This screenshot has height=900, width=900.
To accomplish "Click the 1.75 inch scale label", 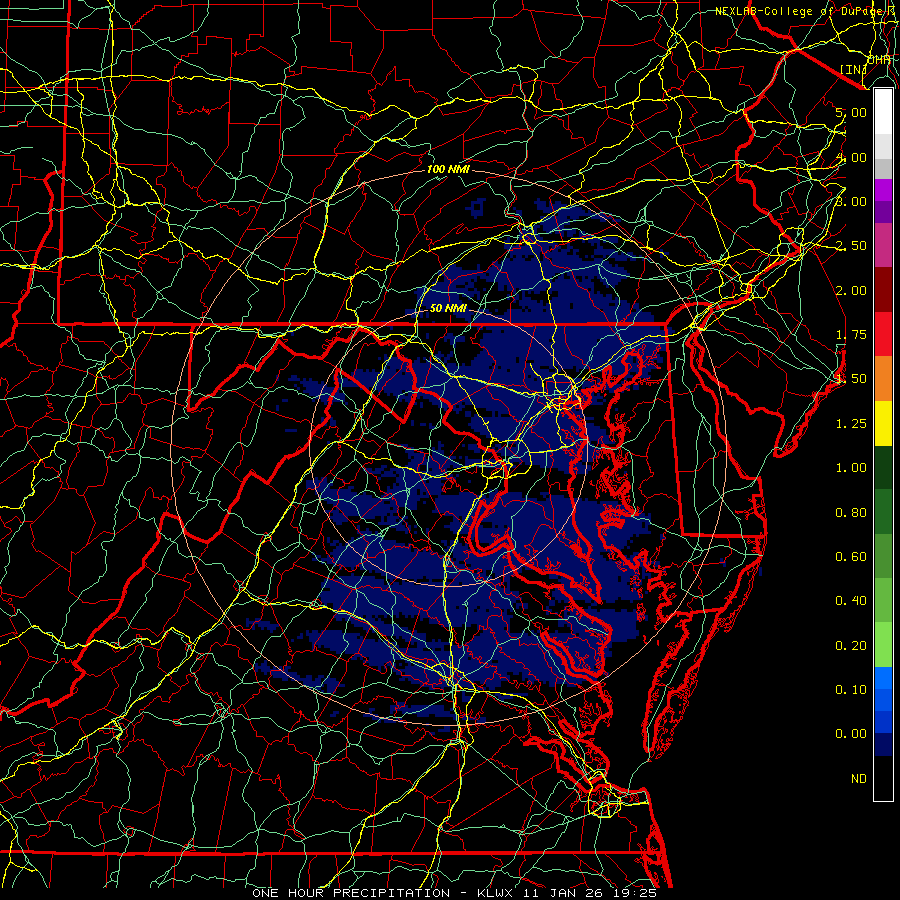I will coord(851,335).
